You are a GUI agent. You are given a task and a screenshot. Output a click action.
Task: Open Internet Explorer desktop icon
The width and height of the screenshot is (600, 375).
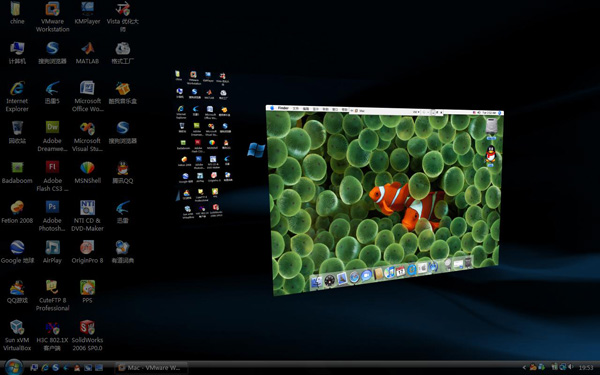[x=17, y=96]
